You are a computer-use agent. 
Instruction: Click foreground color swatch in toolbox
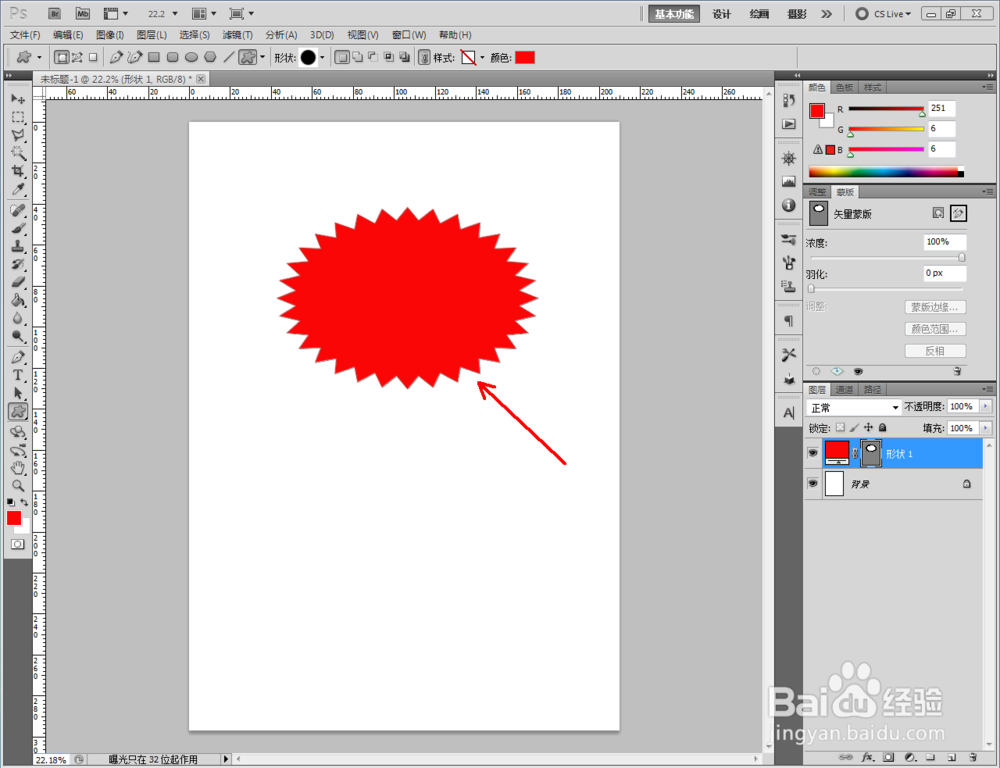(13, 518)
